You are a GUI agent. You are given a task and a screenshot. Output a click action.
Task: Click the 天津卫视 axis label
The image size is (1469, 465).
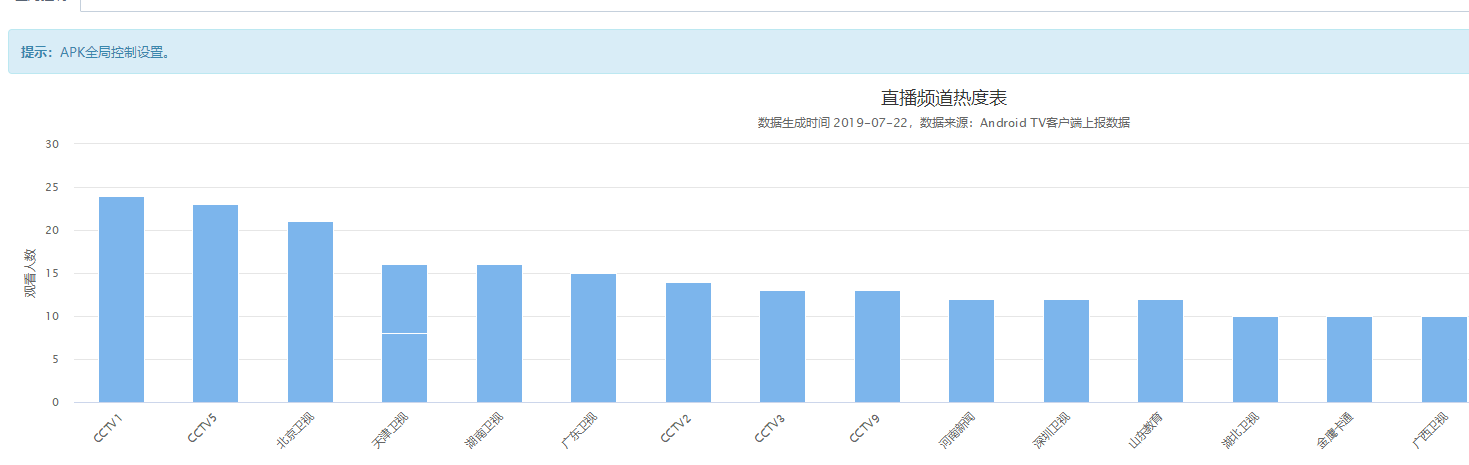tap(388, 429)
